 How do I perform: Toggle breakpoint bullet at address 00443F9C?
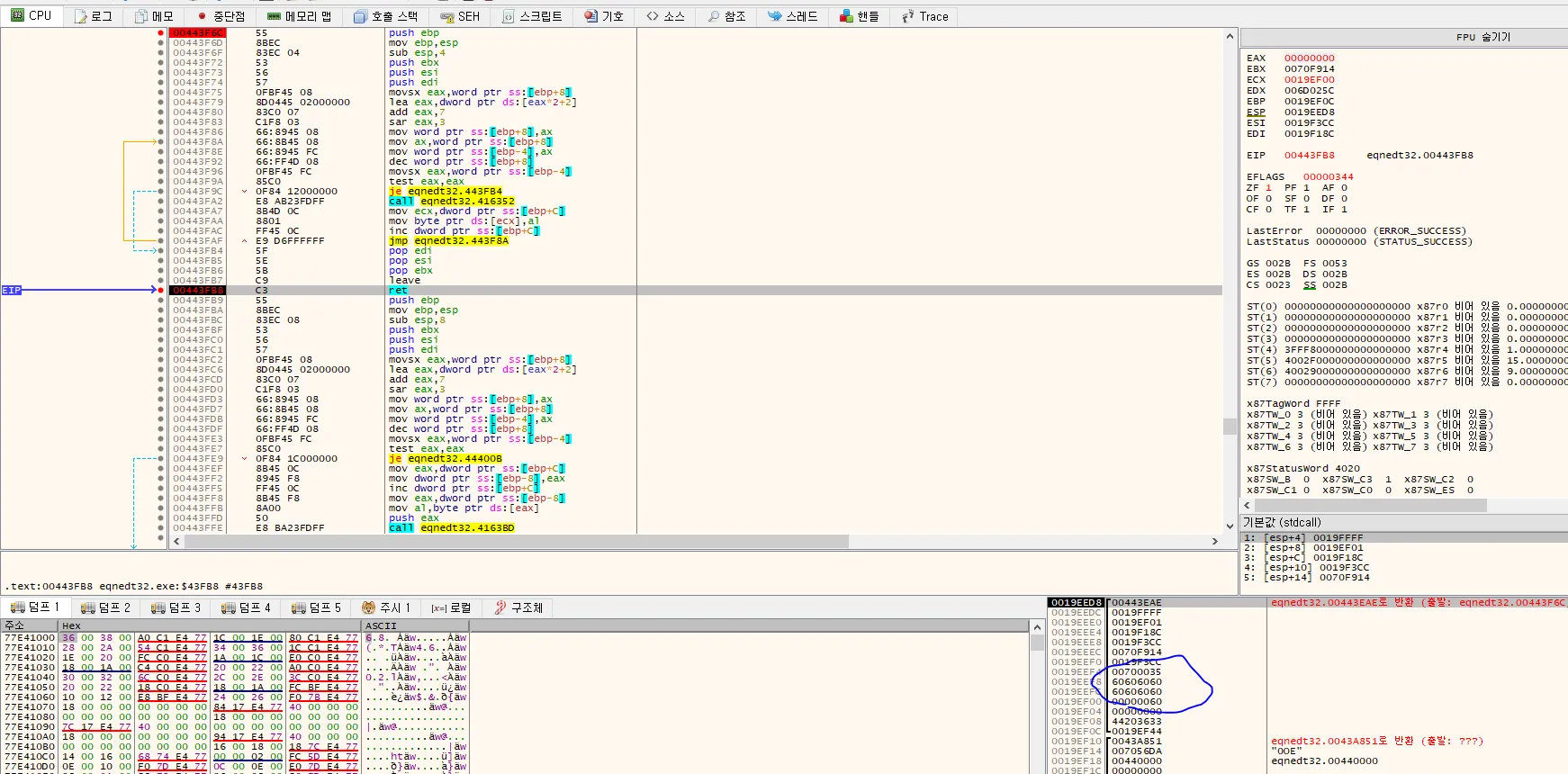(x=161, y=192)
